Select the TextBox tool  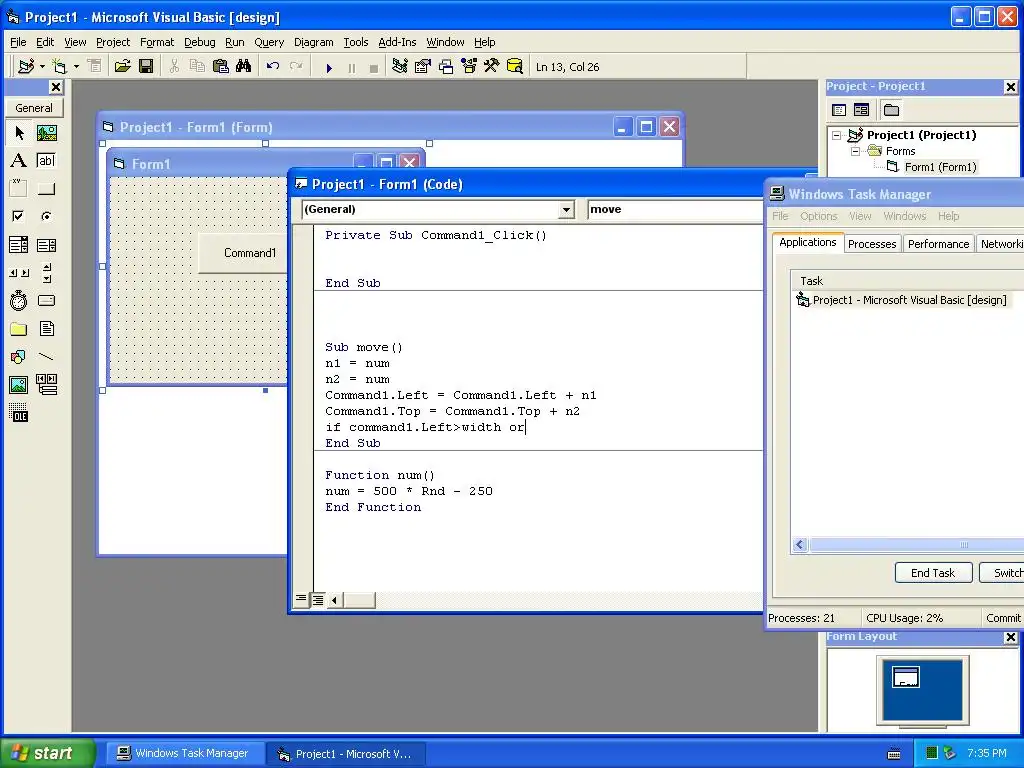coord(46,161)
